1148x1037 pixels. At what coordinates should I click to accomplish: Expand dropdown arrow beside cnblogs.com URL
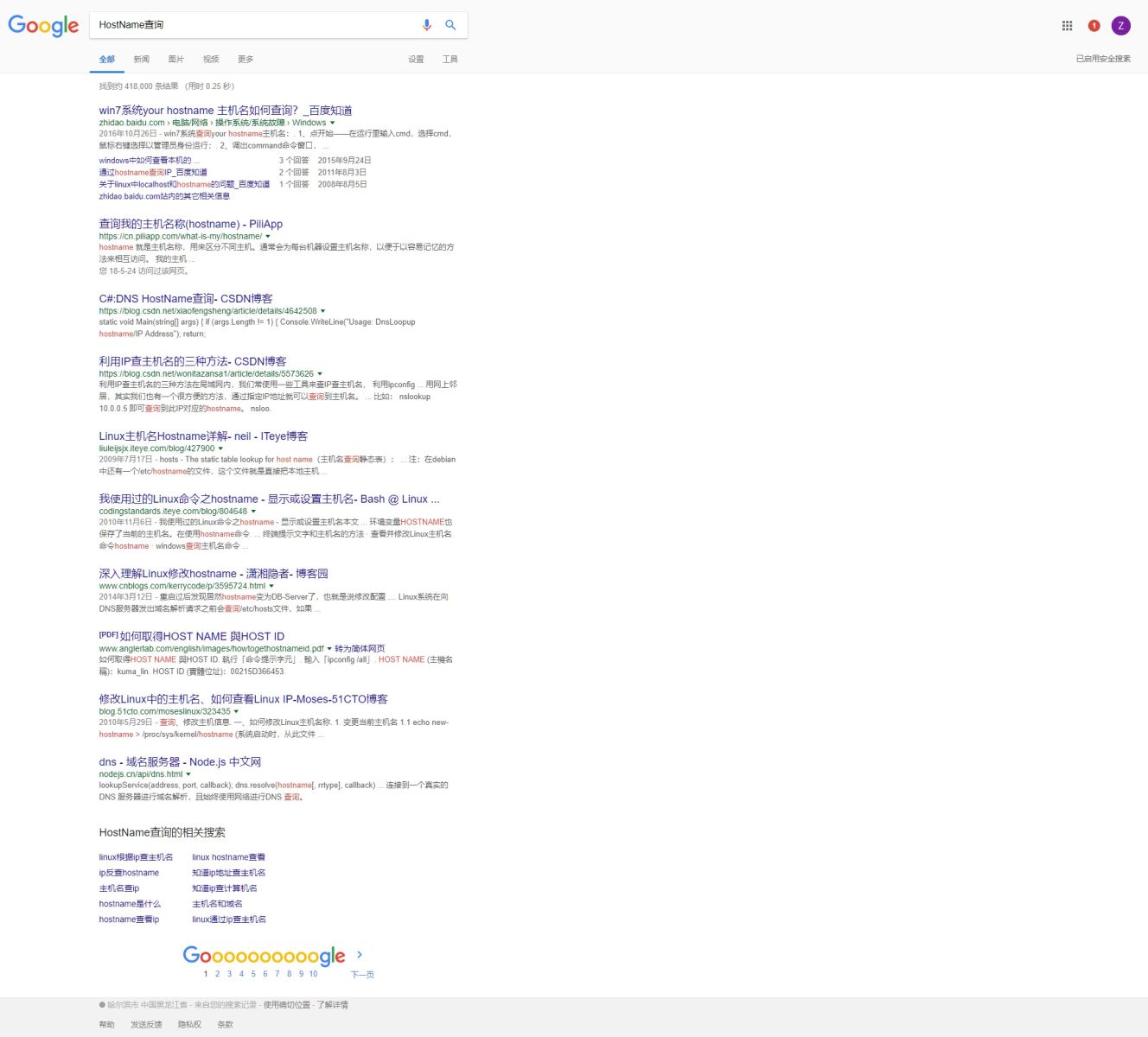tap(271, 586)
